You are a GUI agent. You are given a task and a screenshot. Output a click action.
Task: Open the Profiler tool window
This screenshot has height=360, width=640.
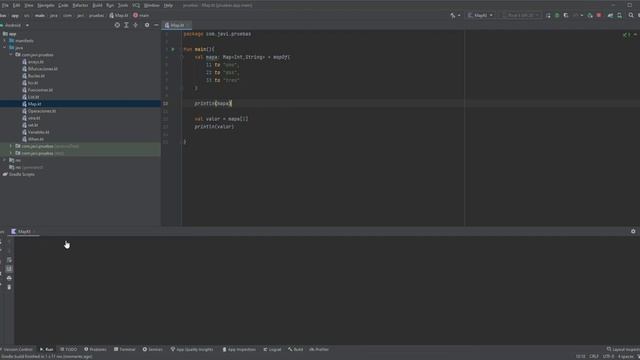(319, 349)
